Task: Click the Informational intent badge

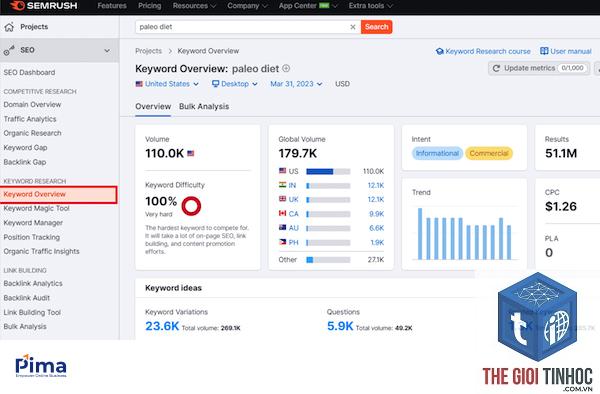Action: pos(437,153)
